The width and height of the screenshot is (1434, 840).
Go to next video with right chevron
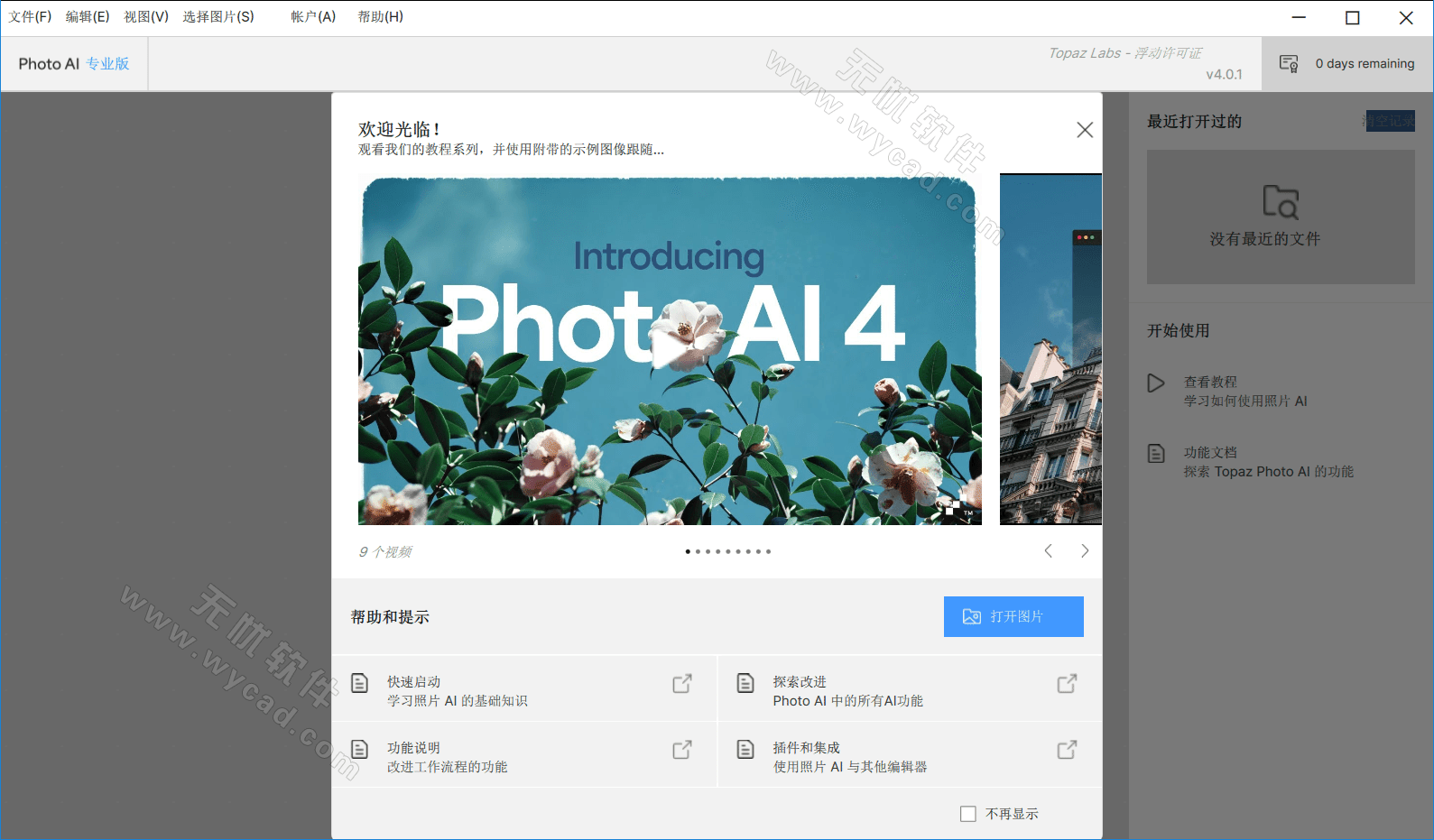click(x=1085, y=551)
